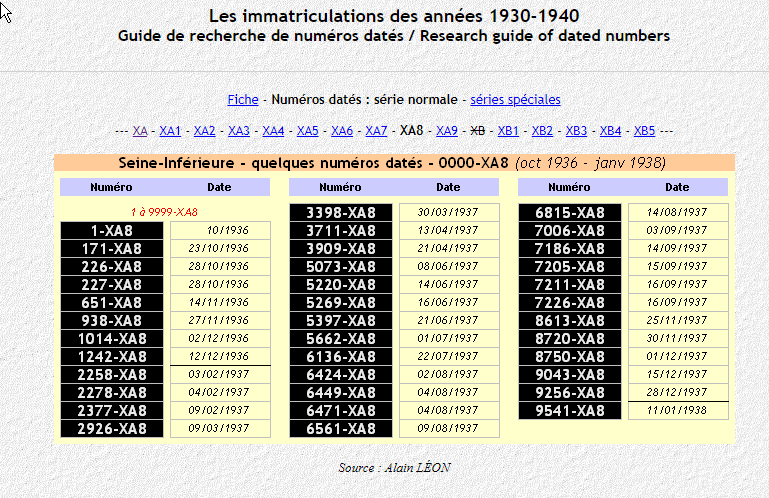Click the date 11/01/1938
Image resolution: width=769 pixels, height=498 pixels.
click(x=677, y=410)
